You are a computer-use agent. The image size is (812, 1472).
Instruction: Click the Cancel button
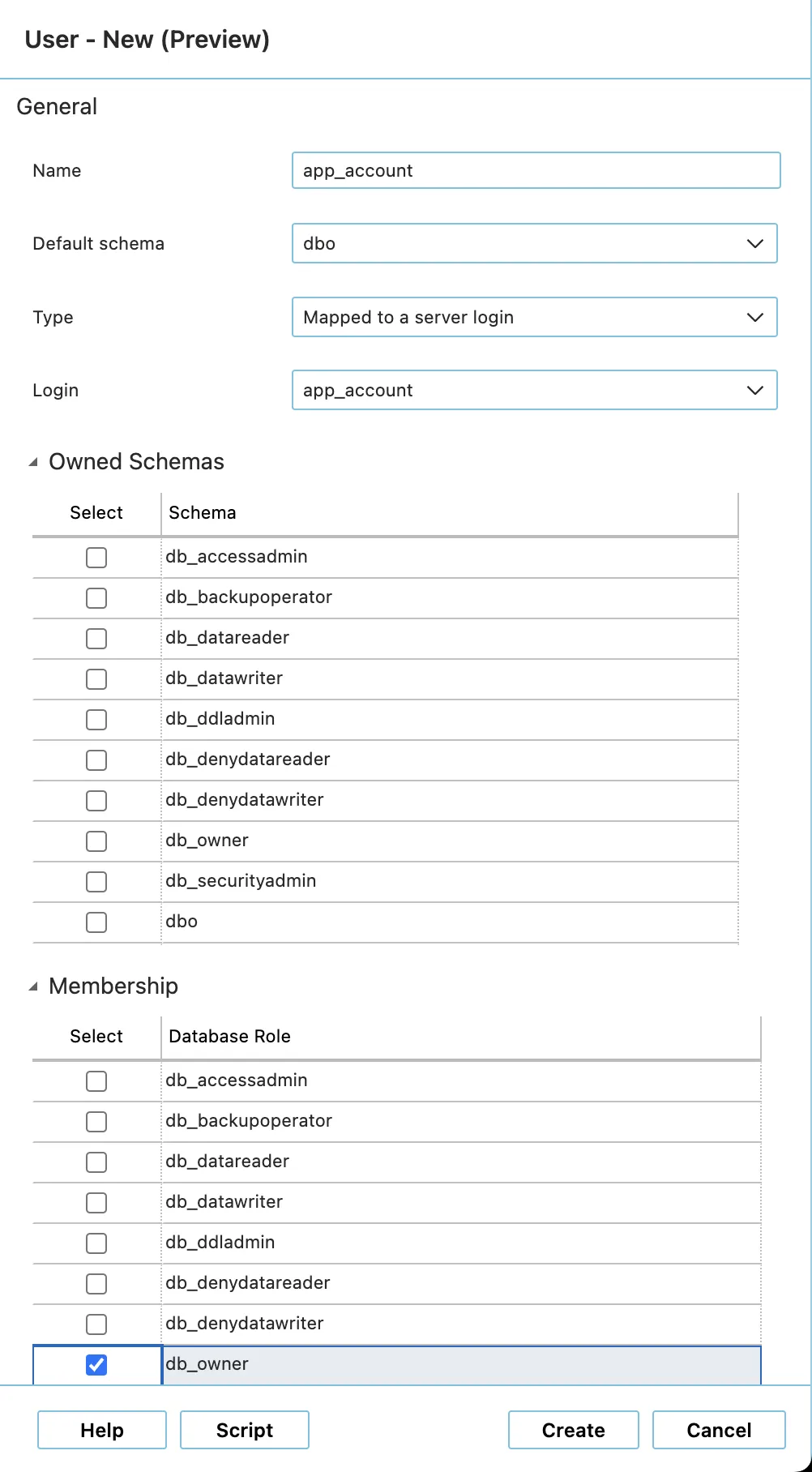click(719, 1430)
